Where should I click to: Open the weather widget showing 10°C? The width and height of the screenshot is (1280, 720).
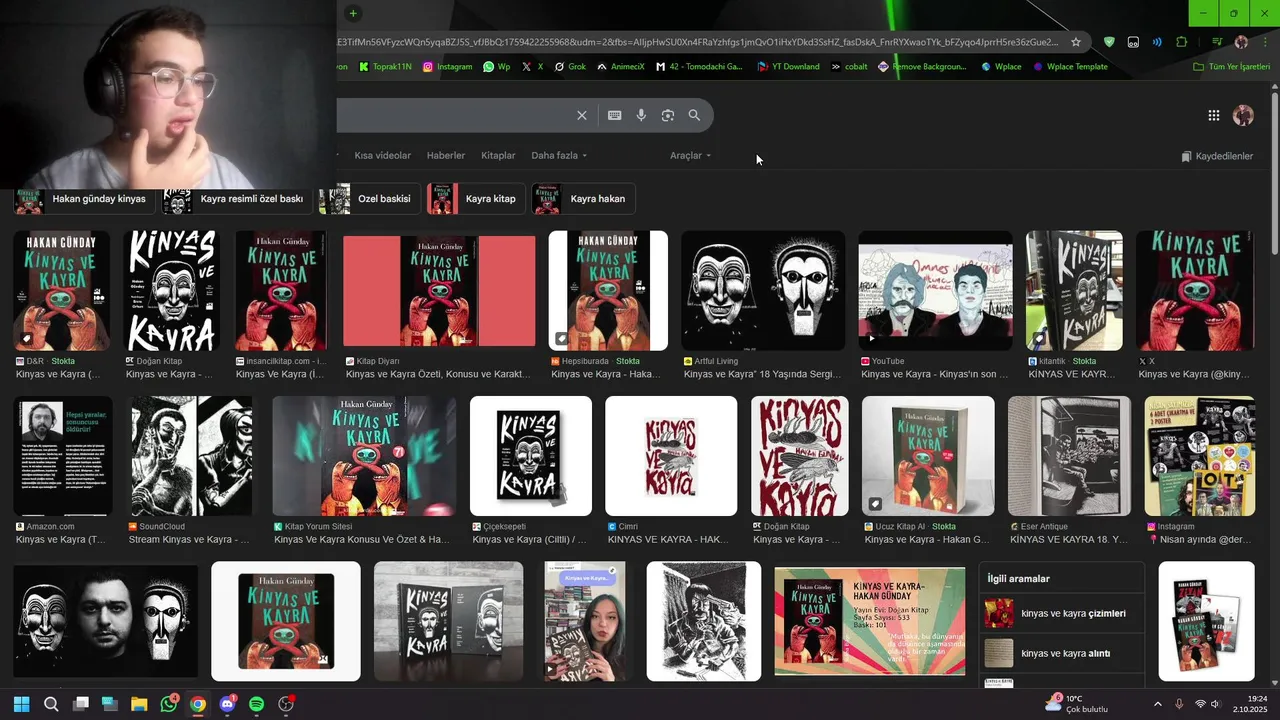tap(1078, 704)
